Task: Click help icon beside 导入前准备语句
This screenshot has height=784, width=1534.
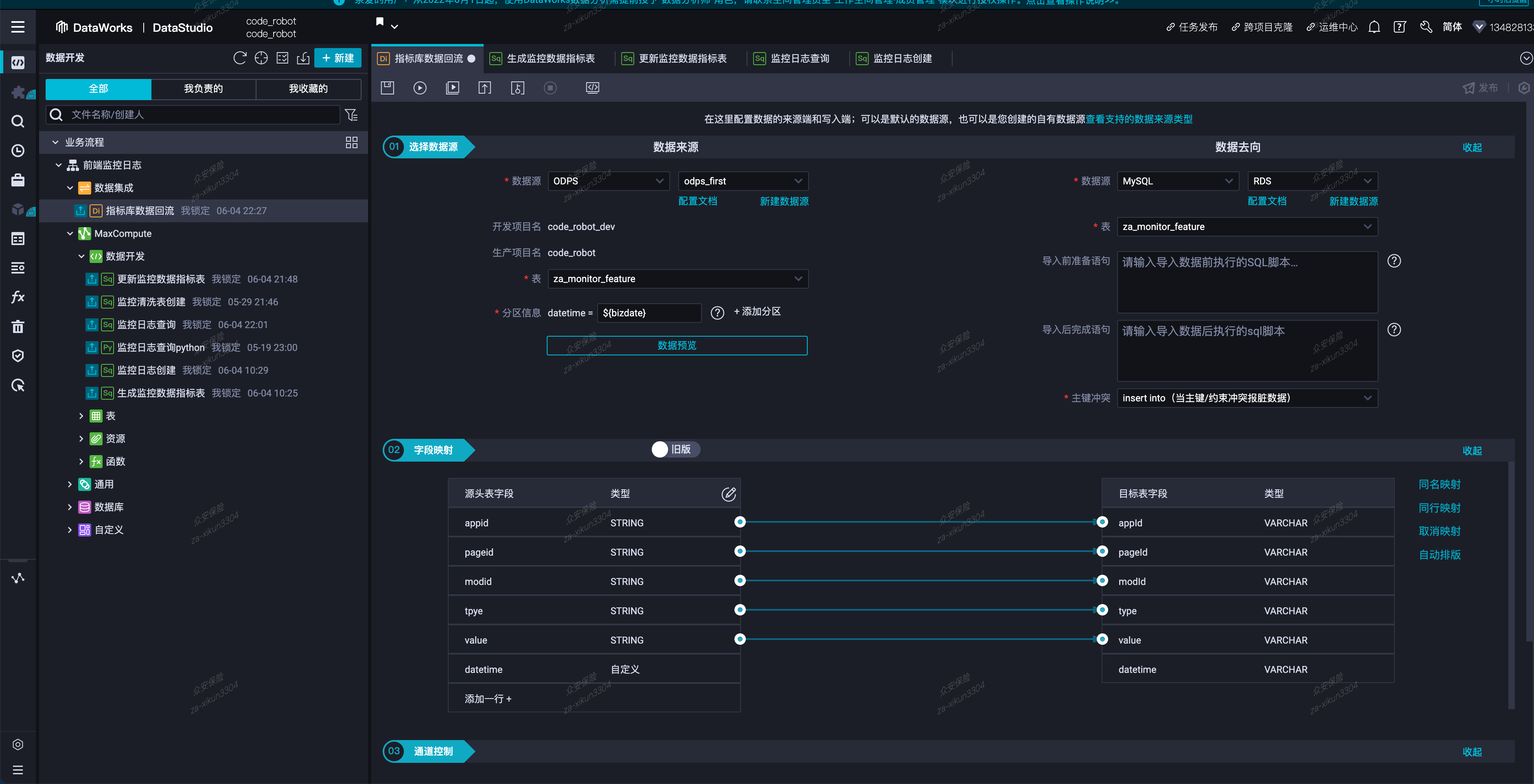Action: pyautogui.click(x=1394, y=261)
